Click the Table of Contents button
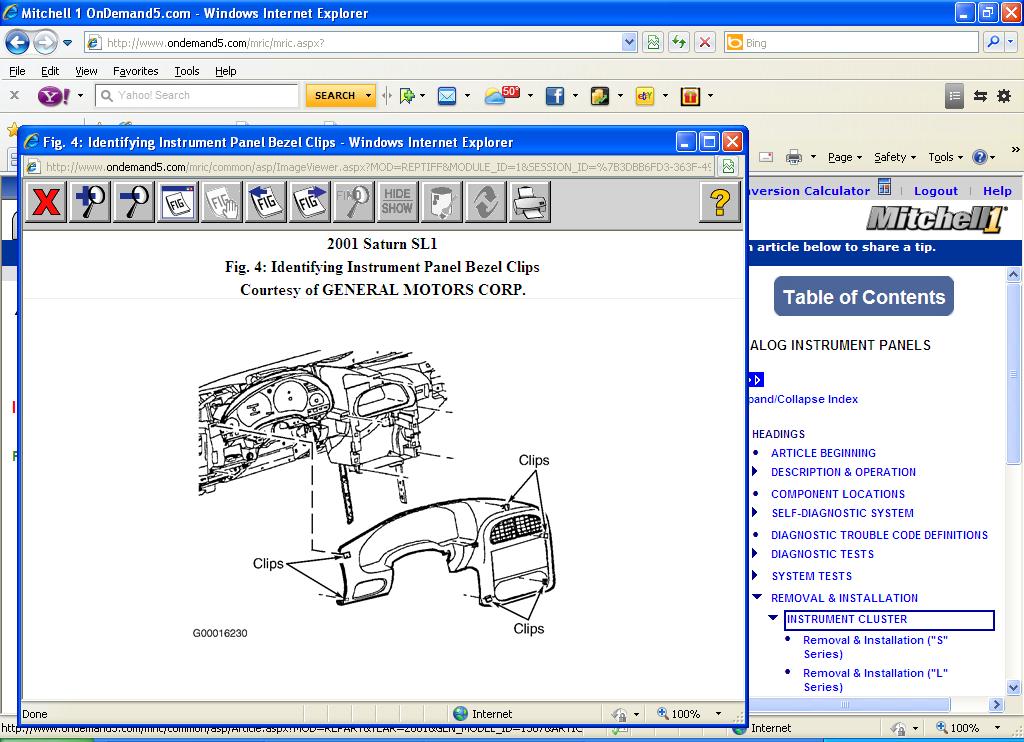This screenshot has width=1024, height=742. 863,297
